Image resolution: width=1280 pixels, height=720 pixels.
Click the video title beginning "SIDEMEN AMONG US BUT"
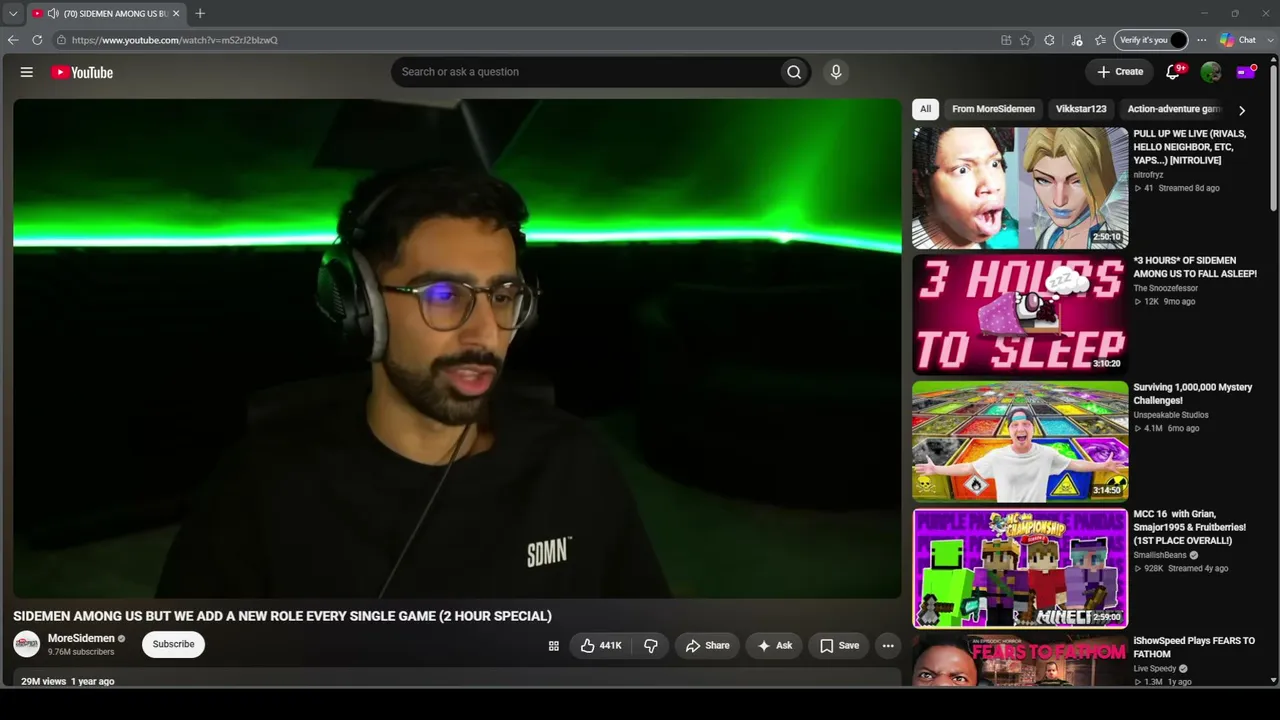click(x=282, y=616)
